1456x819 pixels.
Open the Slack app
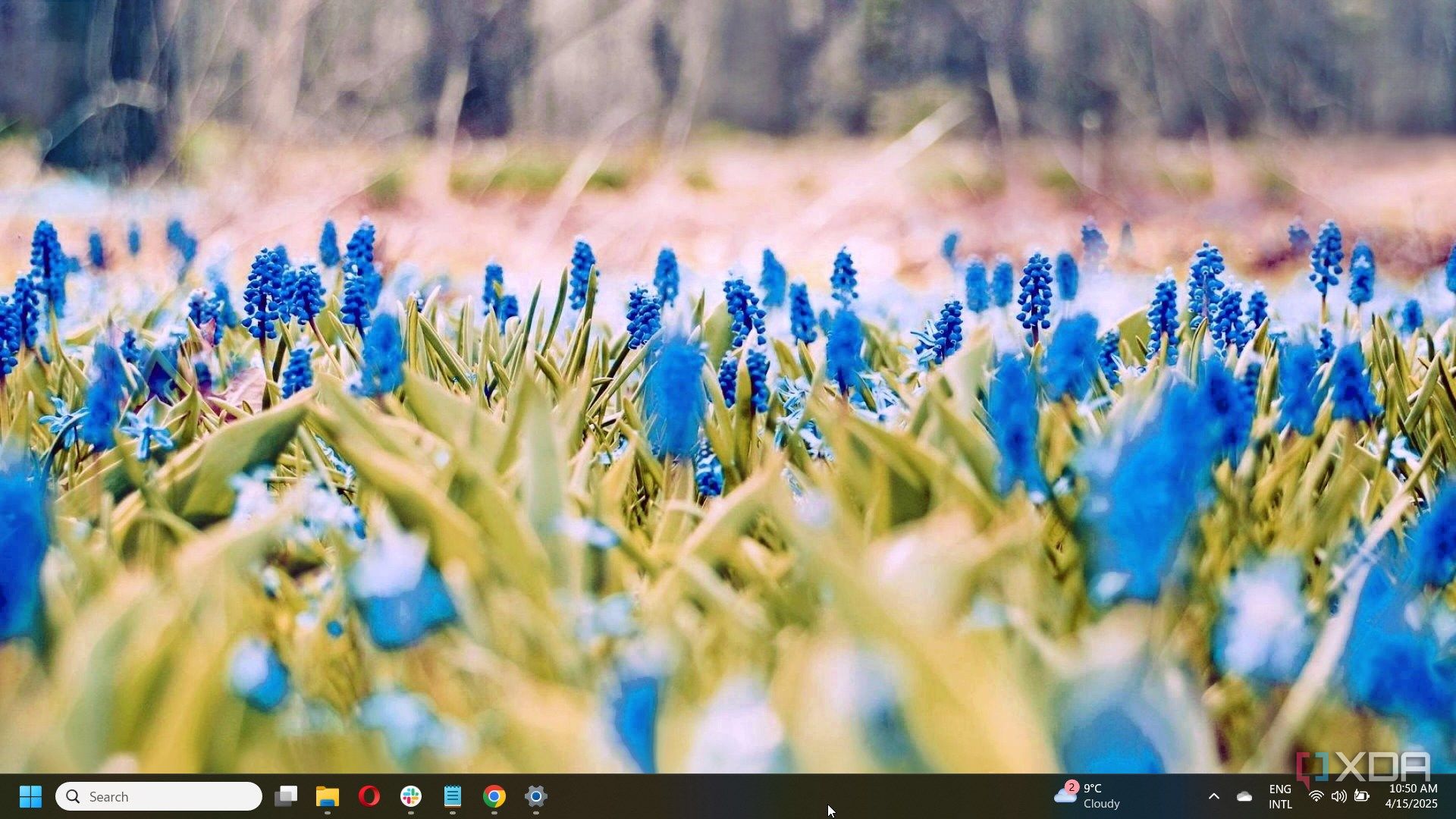point(411,796)
